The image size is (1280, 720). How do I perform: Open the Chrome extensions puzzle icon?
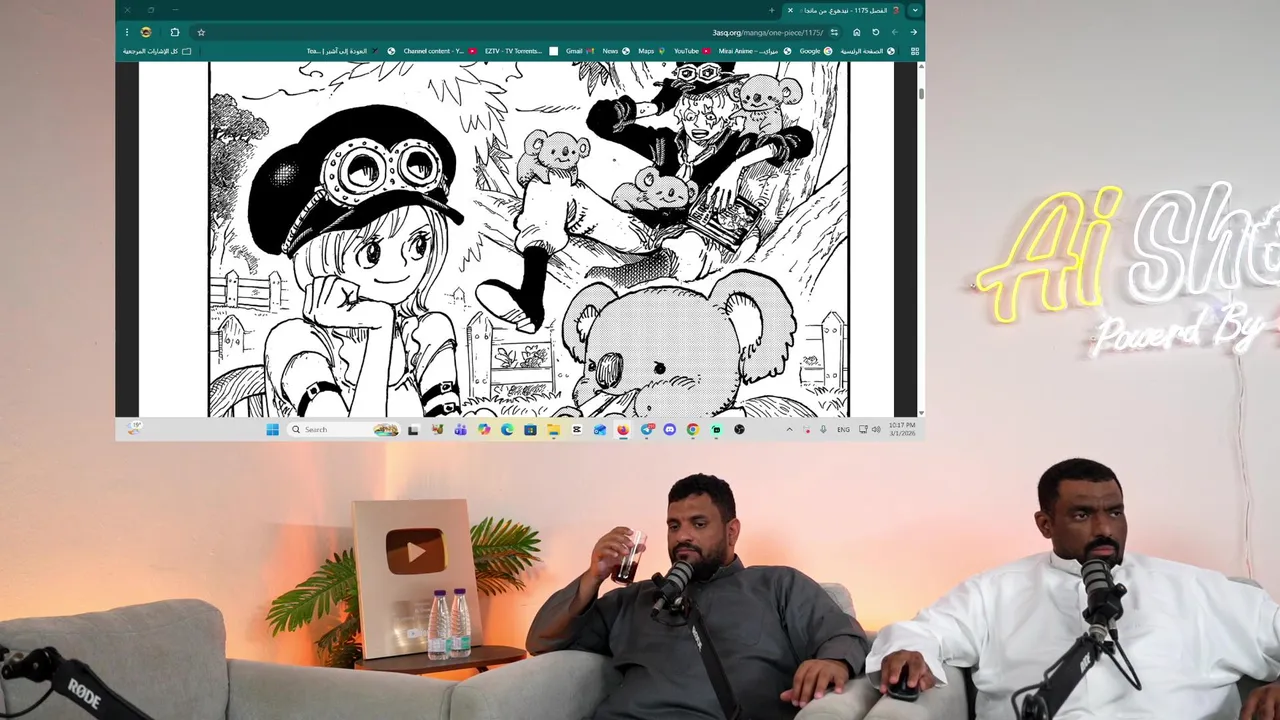(174, 32)
